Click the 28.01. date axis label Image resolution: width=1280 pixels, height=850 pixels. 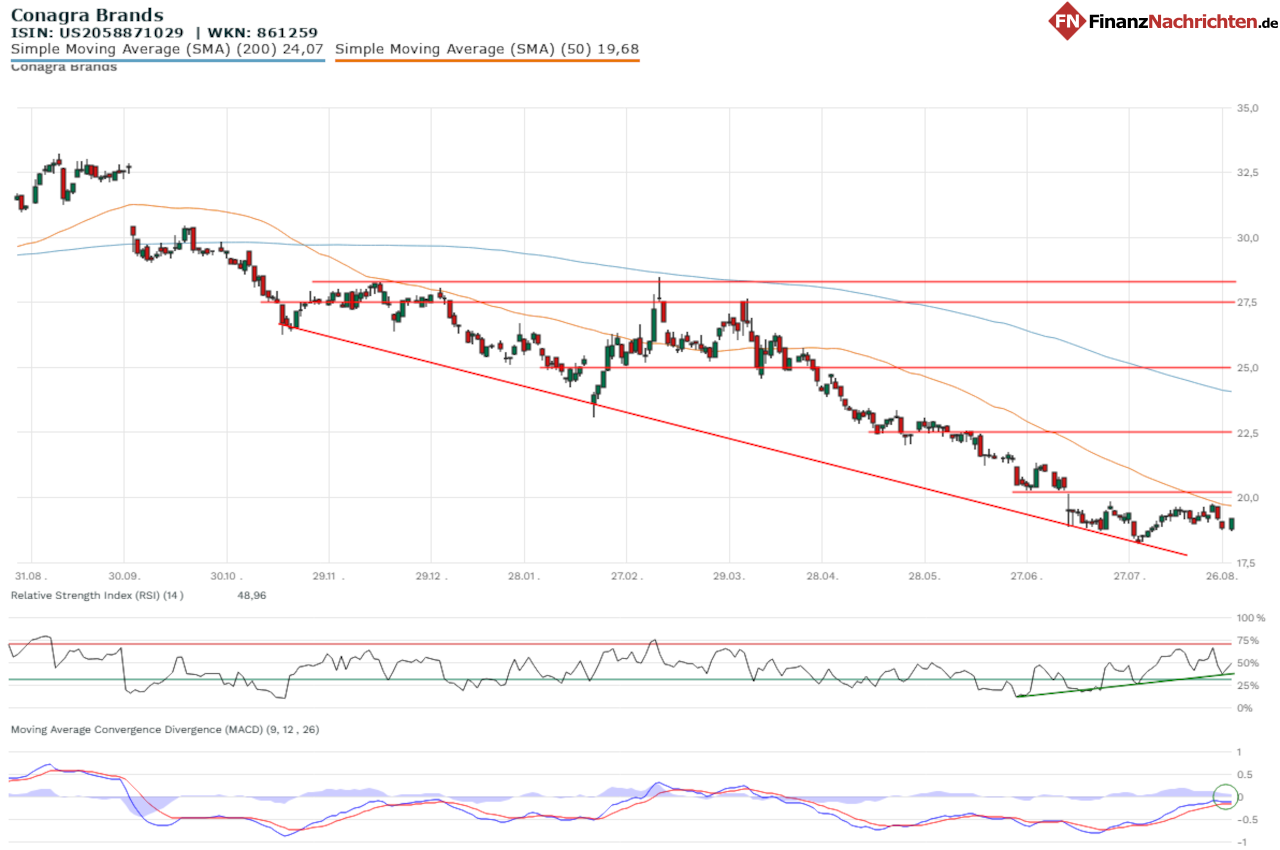point(523,577)
